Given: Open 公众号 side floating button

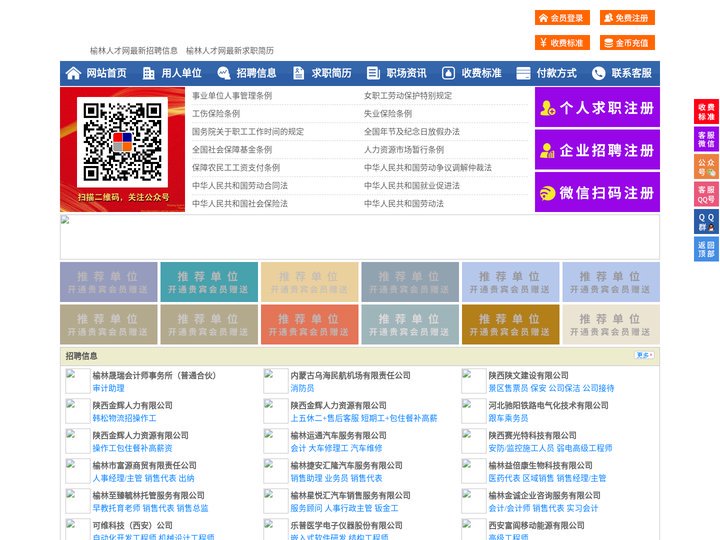Looking at the screenshot, I should (x=706, y=167).
